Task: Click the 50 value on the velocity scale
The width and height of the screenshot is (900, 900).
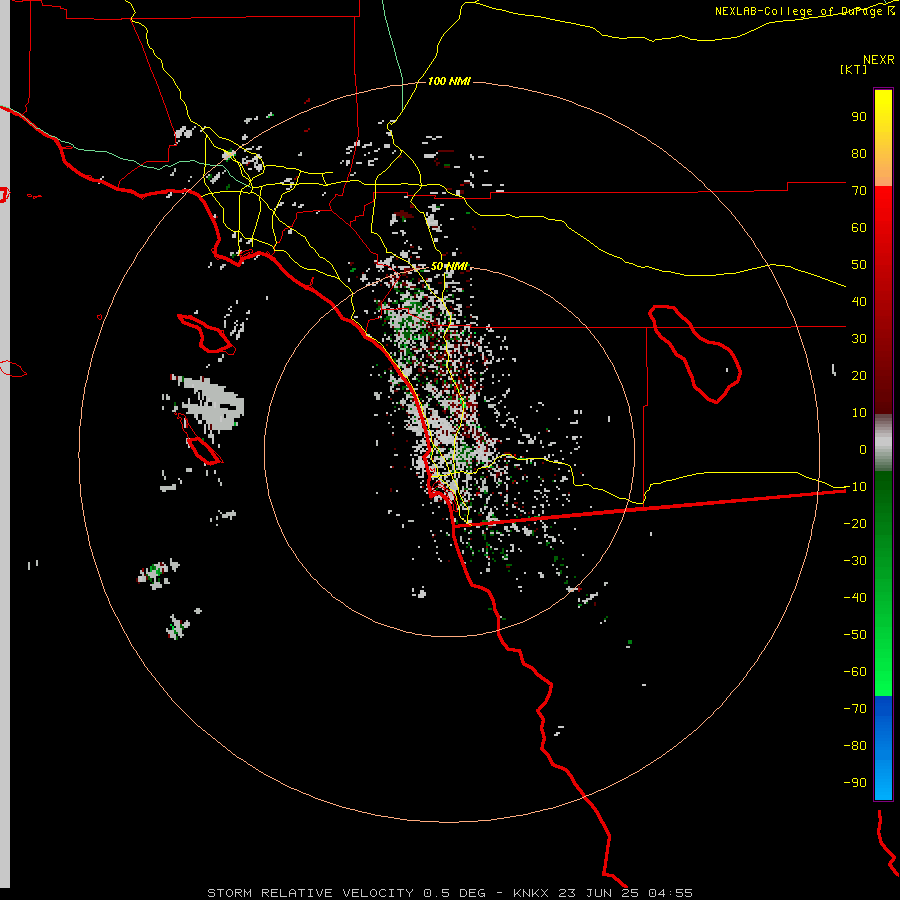Action: [859, 265]
